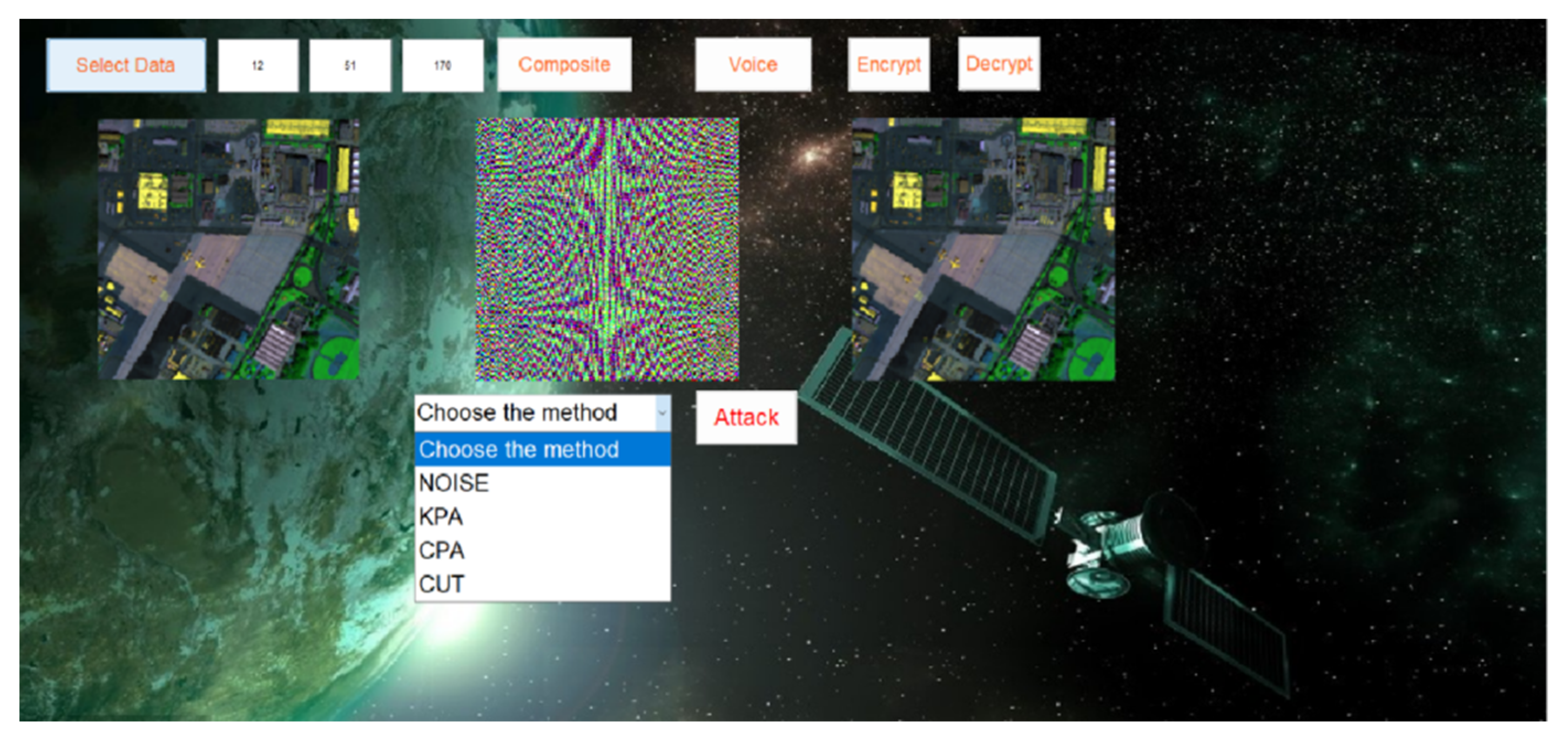Click the Select Data button
Viewport: 1568px width, 742px height.
(125, 65)
